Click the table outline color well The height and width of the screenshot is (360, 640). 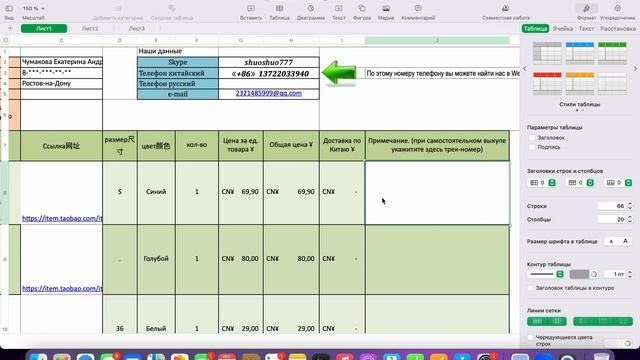[x=580, y=274]
